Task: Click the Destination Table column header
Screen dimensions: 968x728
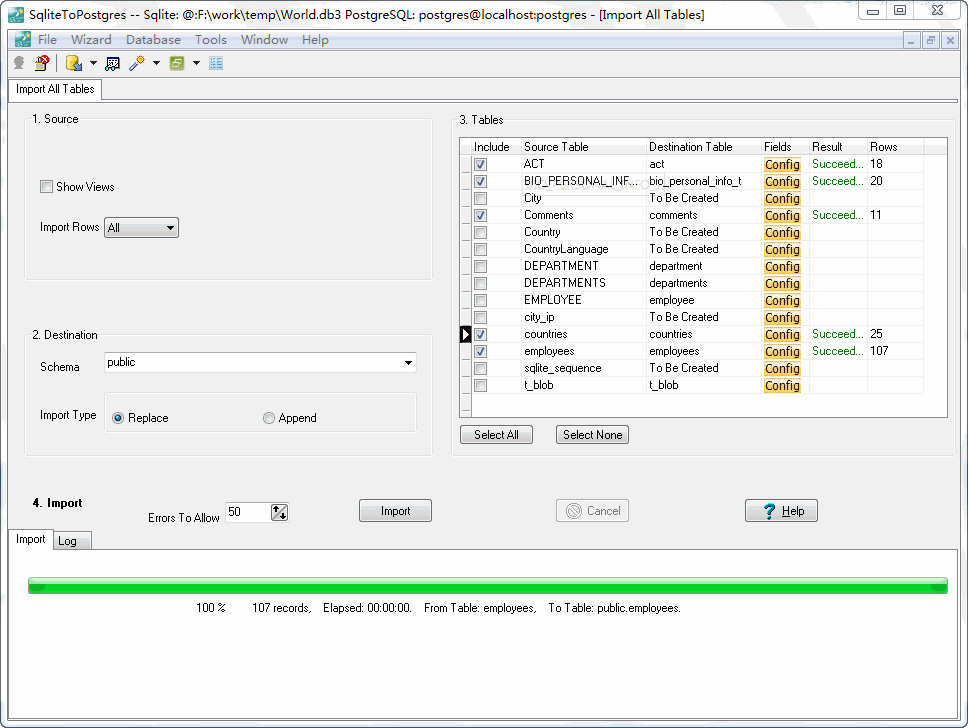Action: (703, 147)
